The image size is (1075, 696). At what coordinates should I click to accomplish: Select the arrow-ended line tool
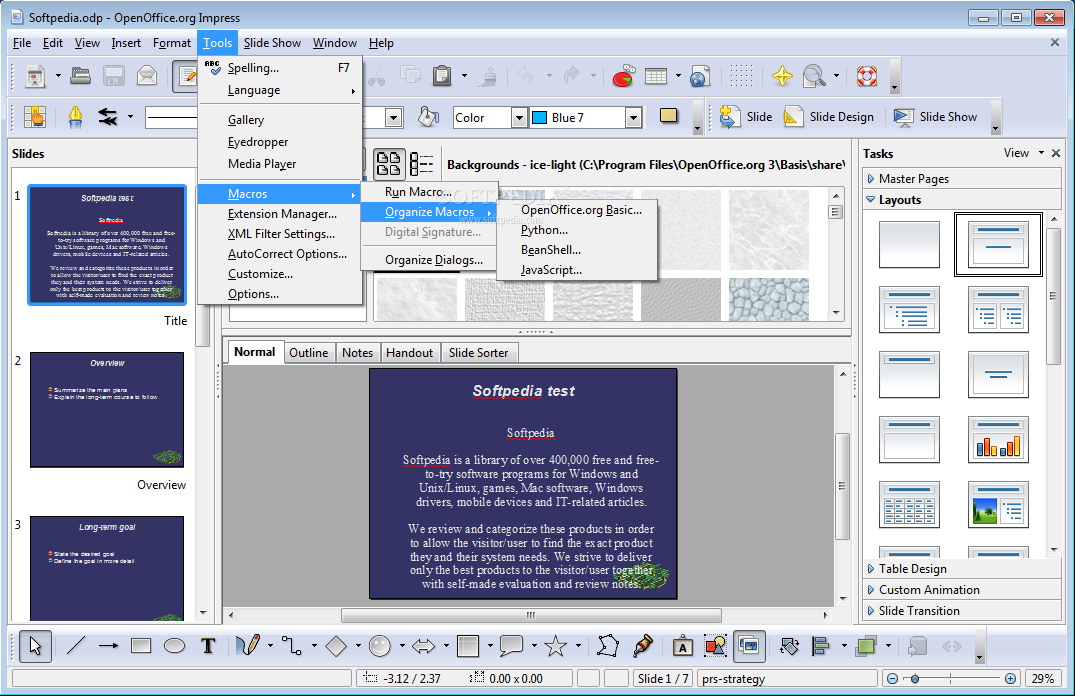tap(108, 646)
